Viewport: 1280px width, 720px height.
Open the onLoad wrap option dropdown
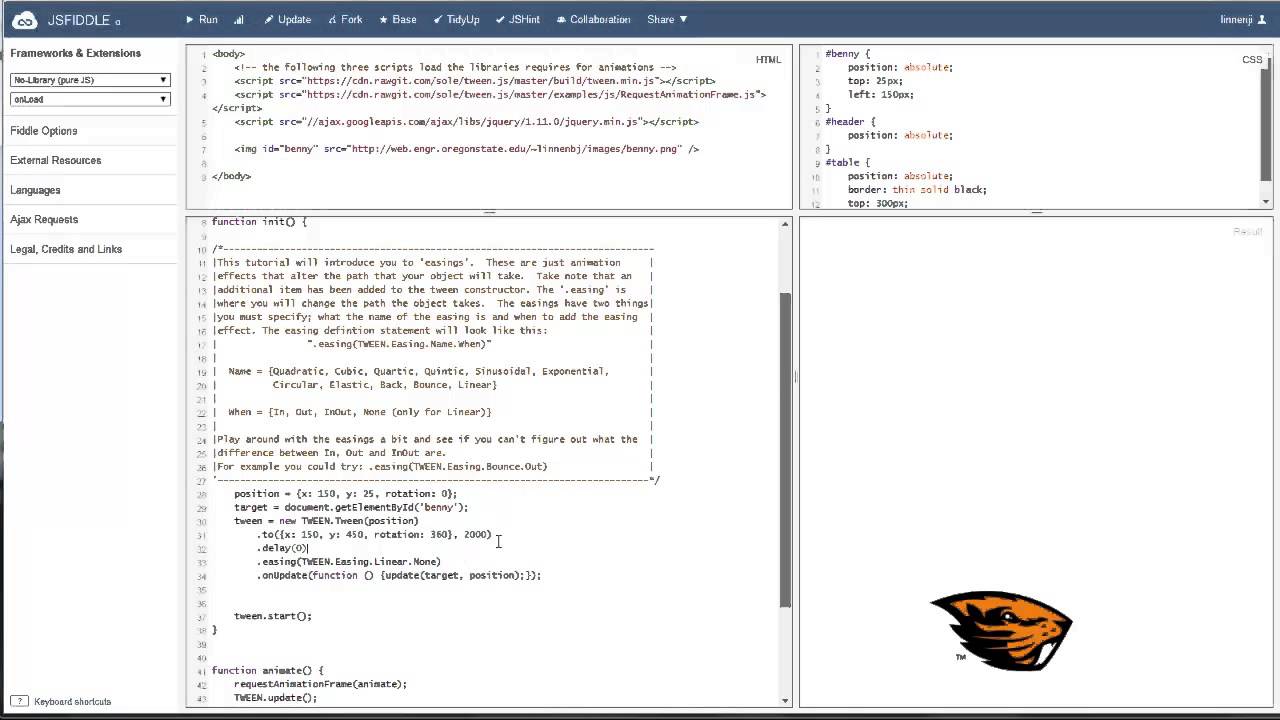[90, 99]
